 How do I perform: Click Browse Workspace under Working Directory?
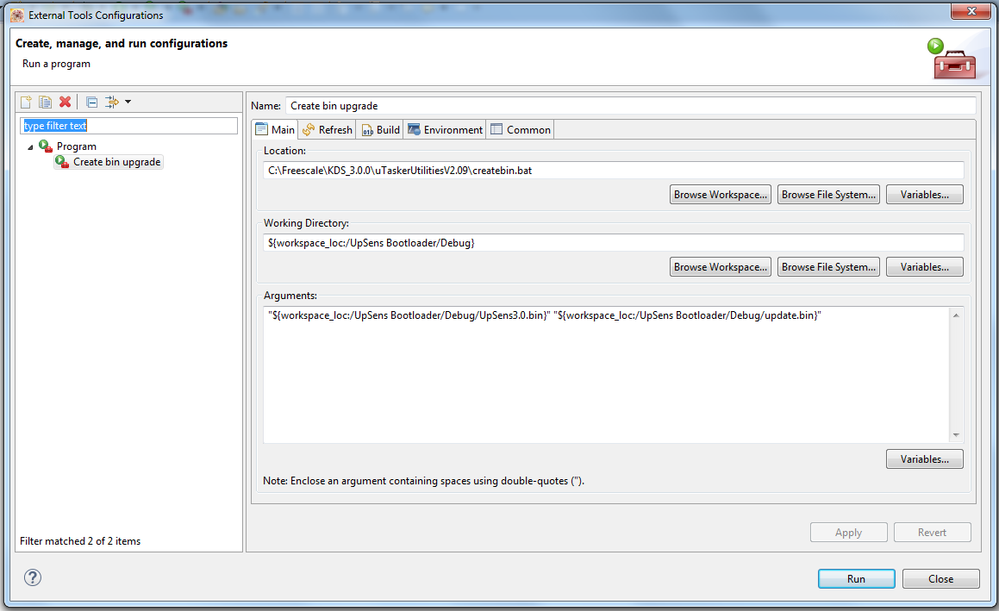[x=720, y=267]
